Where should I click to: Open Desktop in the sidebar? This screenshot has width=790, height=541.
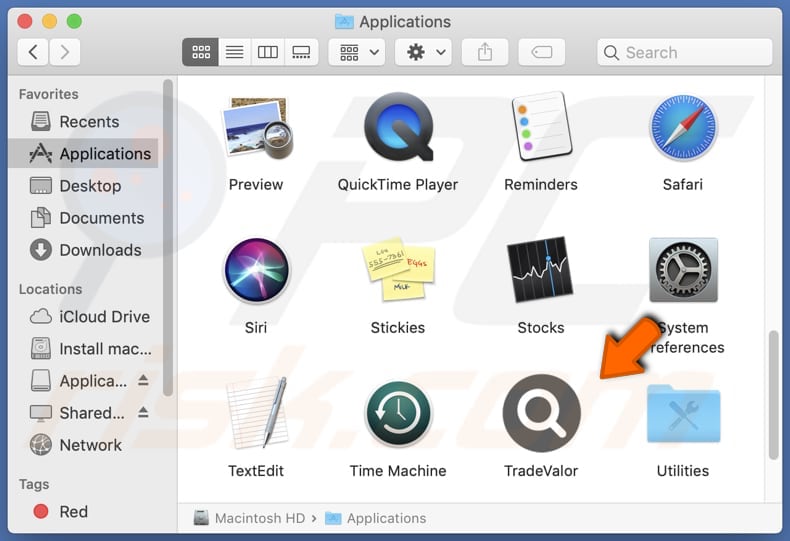[x=83, y=185]
